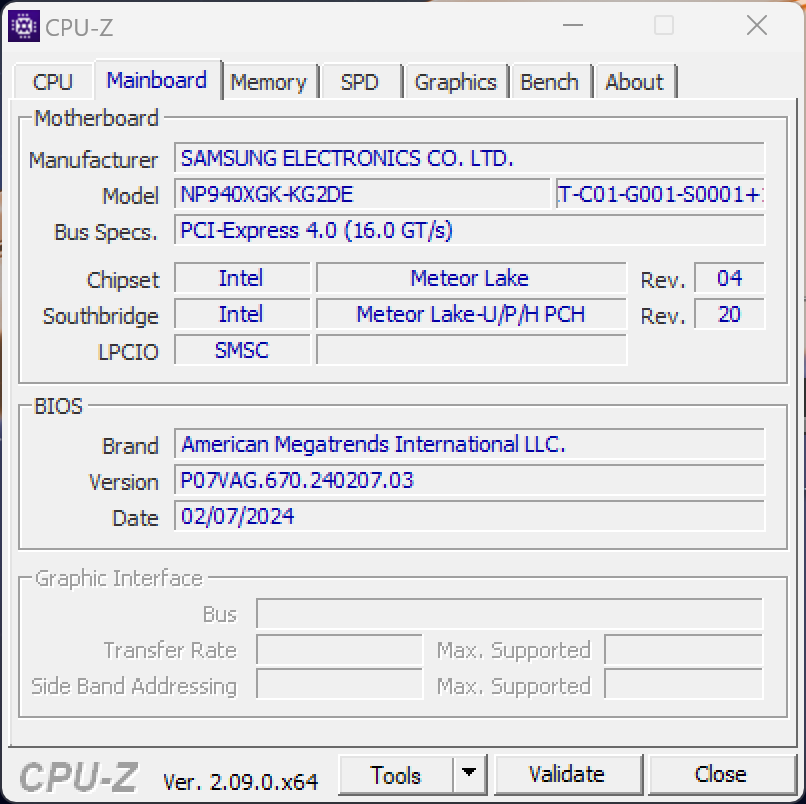Image resolution: width=806 pixels, height=804 pixels.
Task: Click the Transfer Rate field
Action: [x=339, y=650]
